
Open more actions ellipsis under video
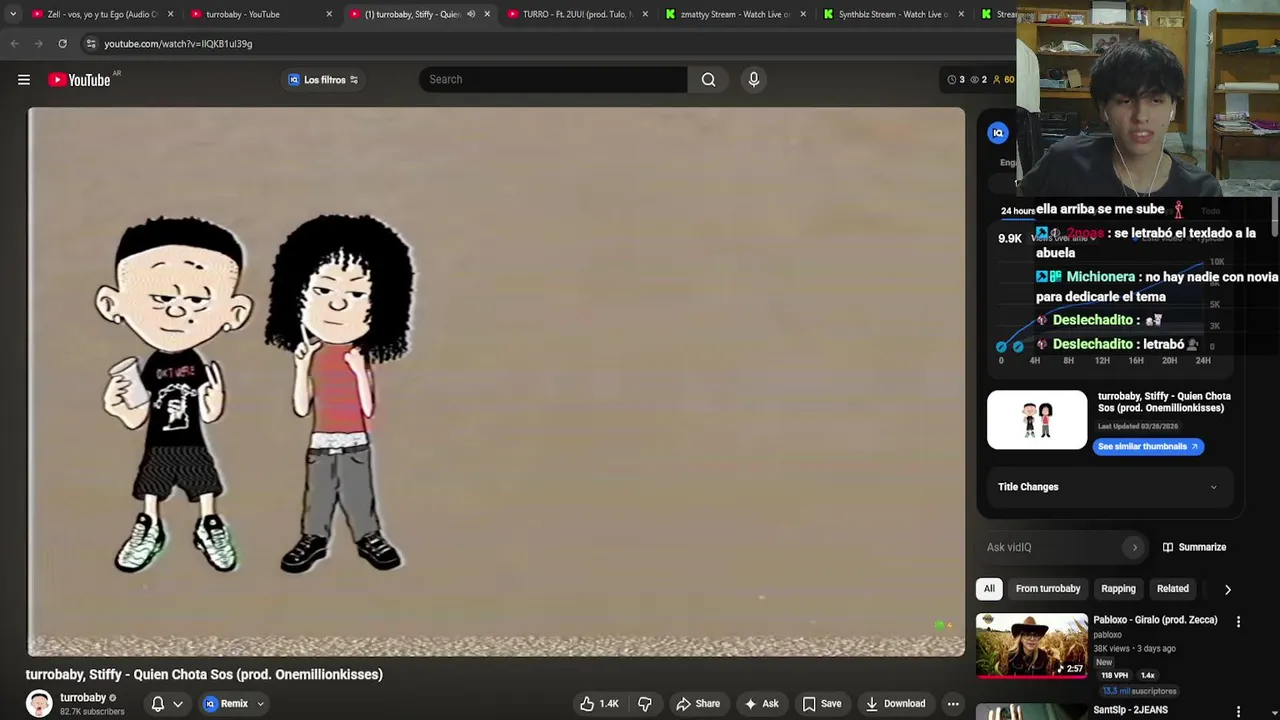(x=953, y=704)
